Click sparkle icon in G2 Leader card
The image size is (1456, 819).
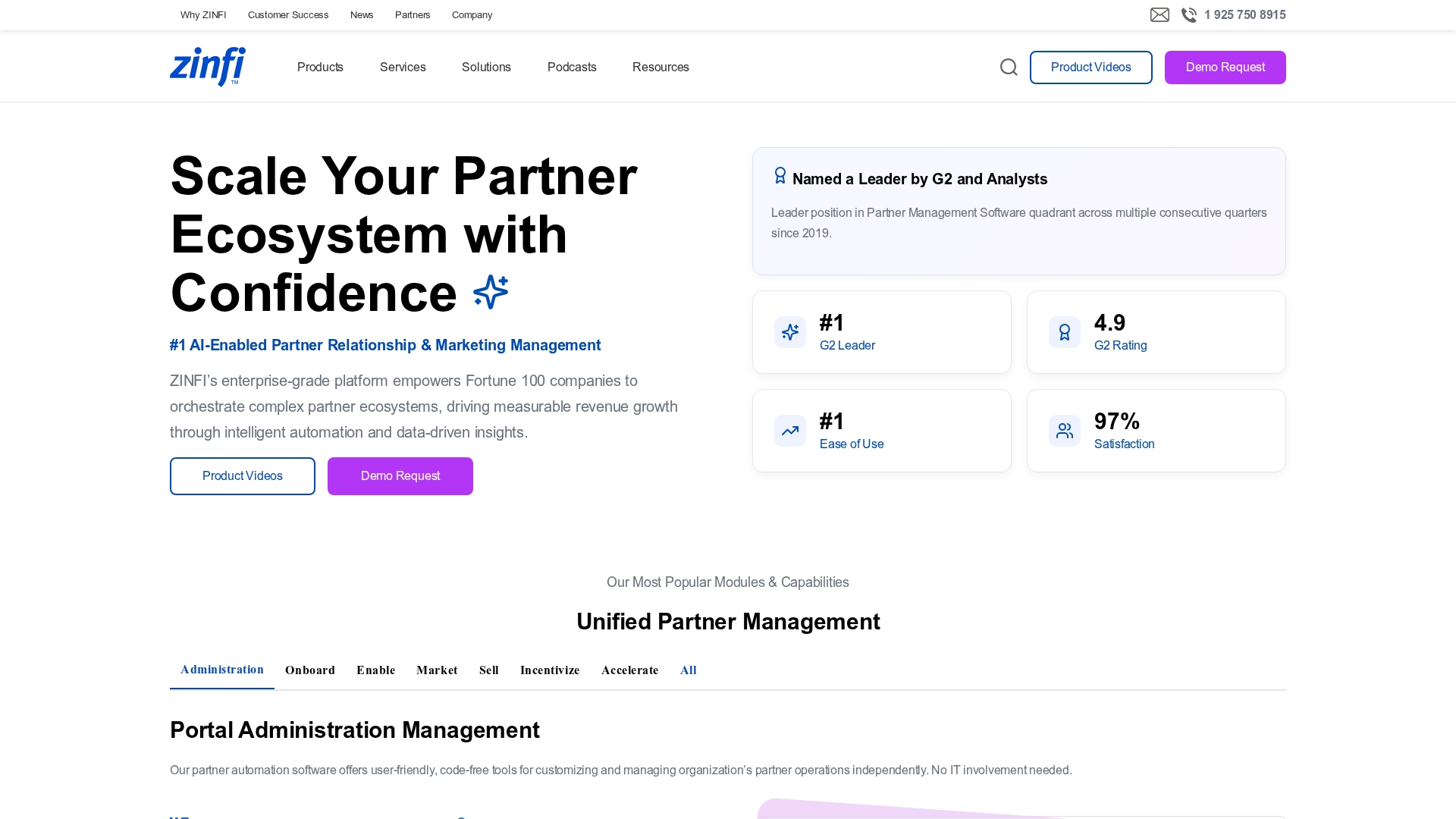790,332
